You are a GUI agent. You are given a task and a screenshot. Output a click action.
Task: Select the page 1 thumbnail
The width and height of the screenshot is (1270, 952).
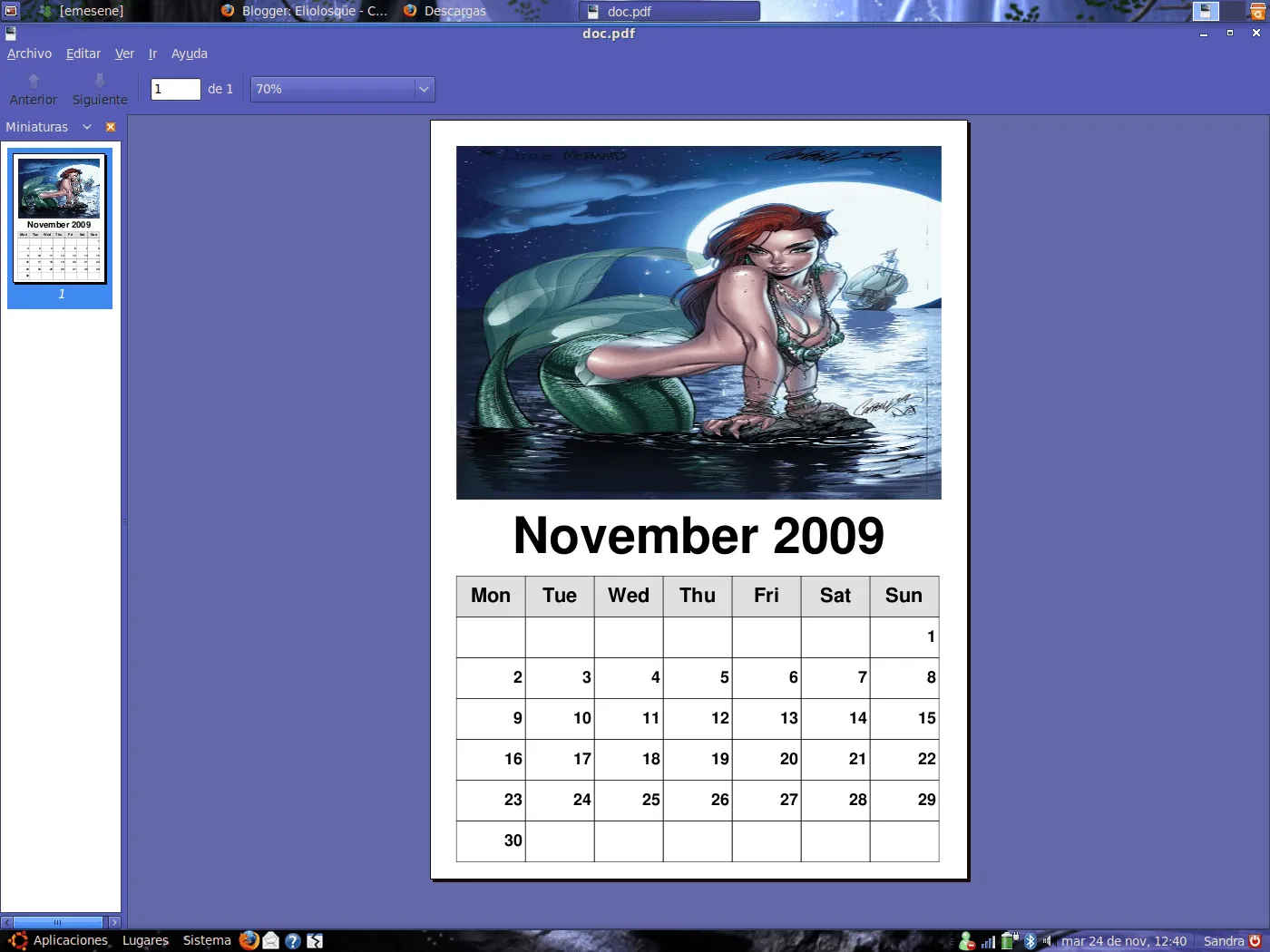click(60, 228)
